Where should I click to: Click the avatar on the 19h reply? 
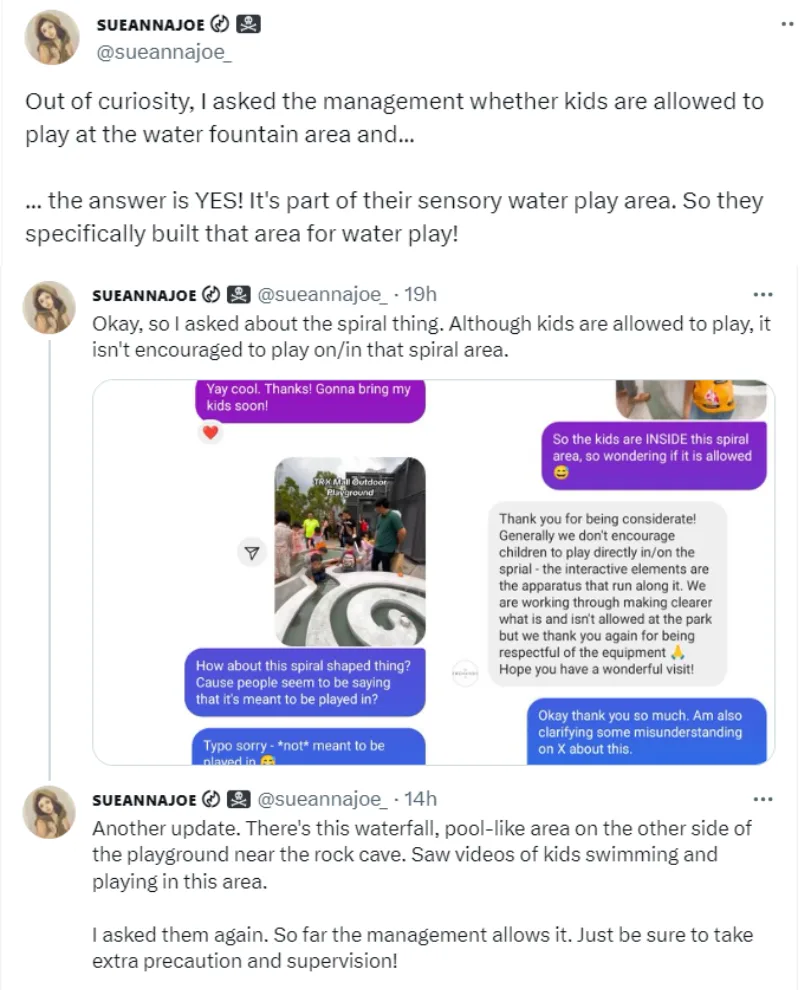[49, 307]
